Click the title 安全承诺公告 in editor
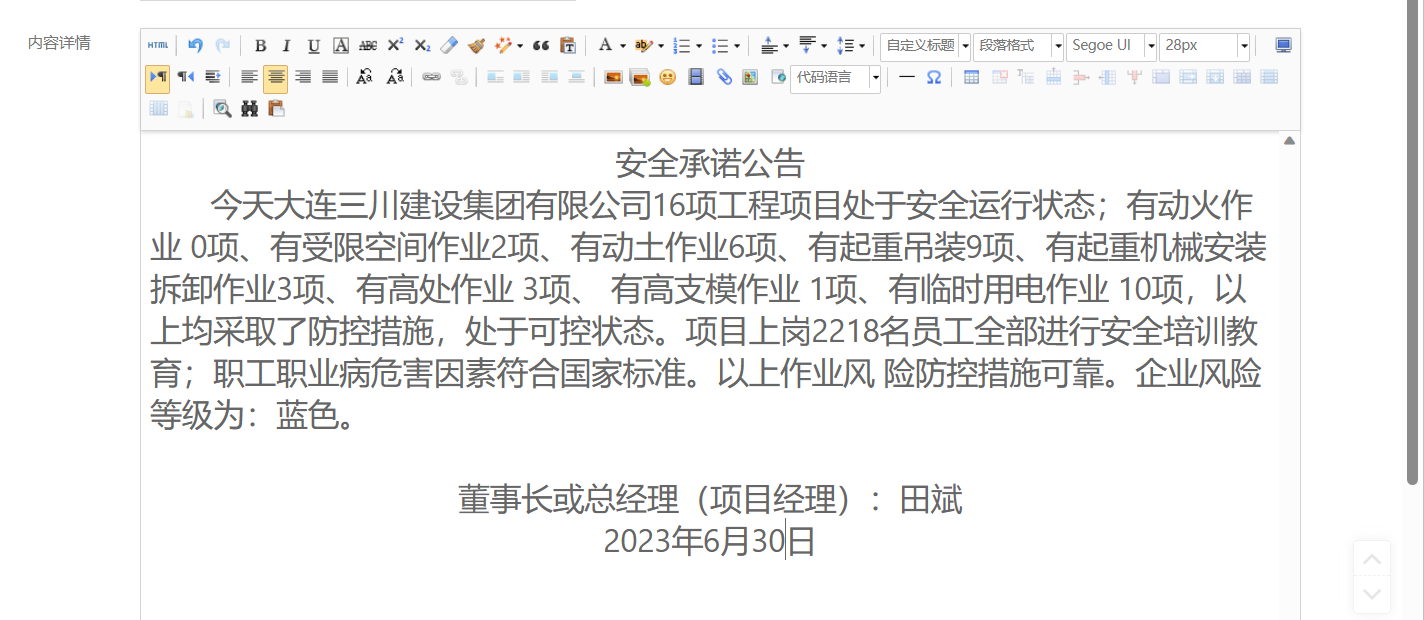This screenshot has height=620, width=1424. (710, 163)
